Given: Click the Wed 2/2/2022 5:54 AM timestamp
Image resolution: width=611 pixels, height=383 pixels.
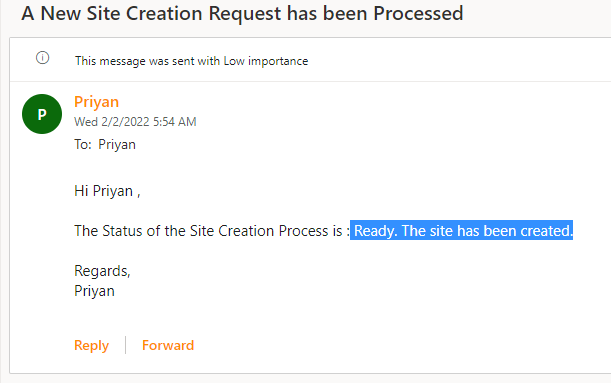Looking at the screenshot, I should coord(135,122).
